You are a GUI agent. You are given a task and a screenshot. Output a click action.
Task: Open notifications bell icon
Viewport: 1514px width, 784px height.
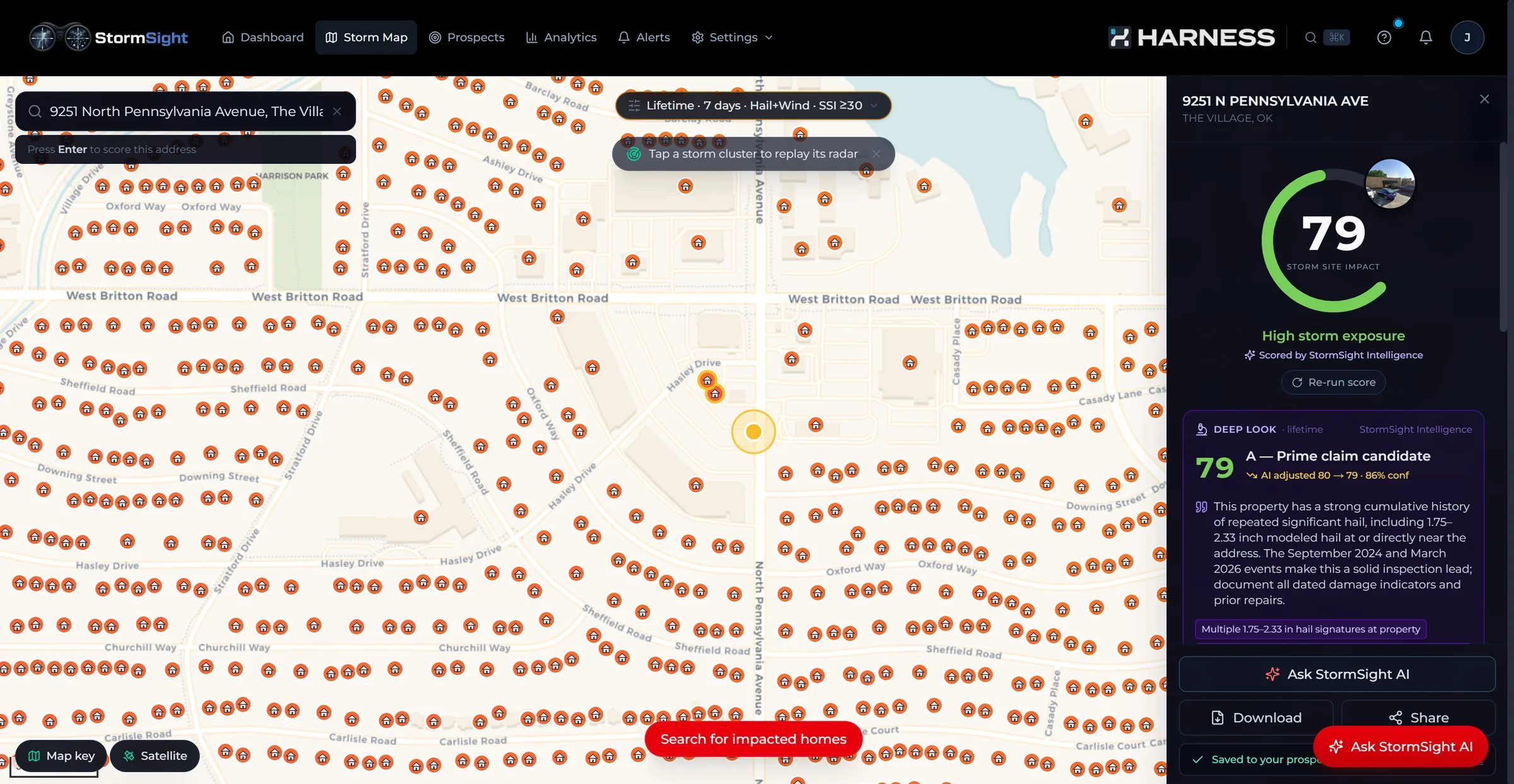pos(1426,37)
